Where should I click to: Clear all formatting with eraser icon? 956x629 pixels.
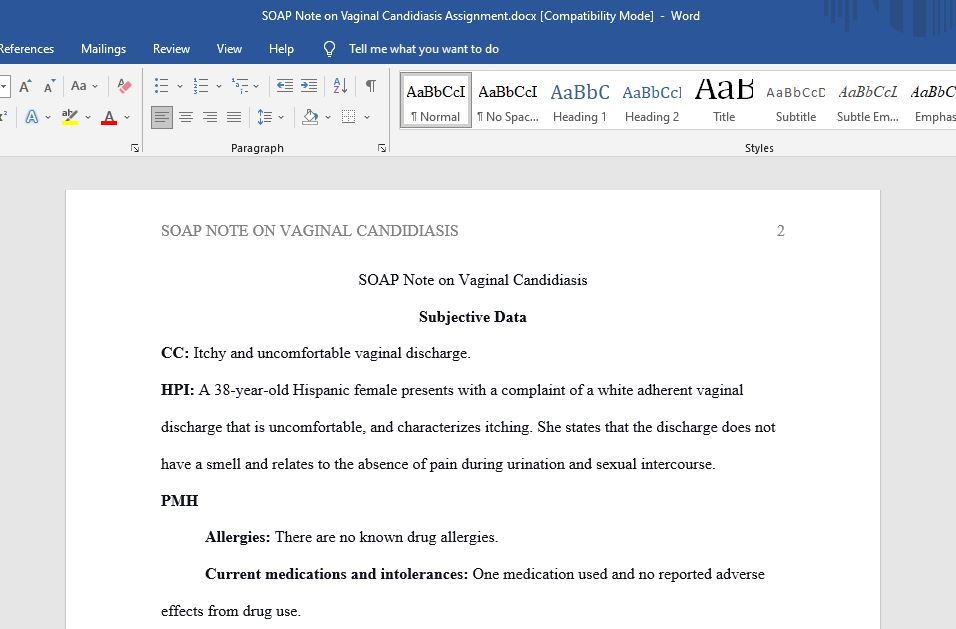(x=124, y=86)
